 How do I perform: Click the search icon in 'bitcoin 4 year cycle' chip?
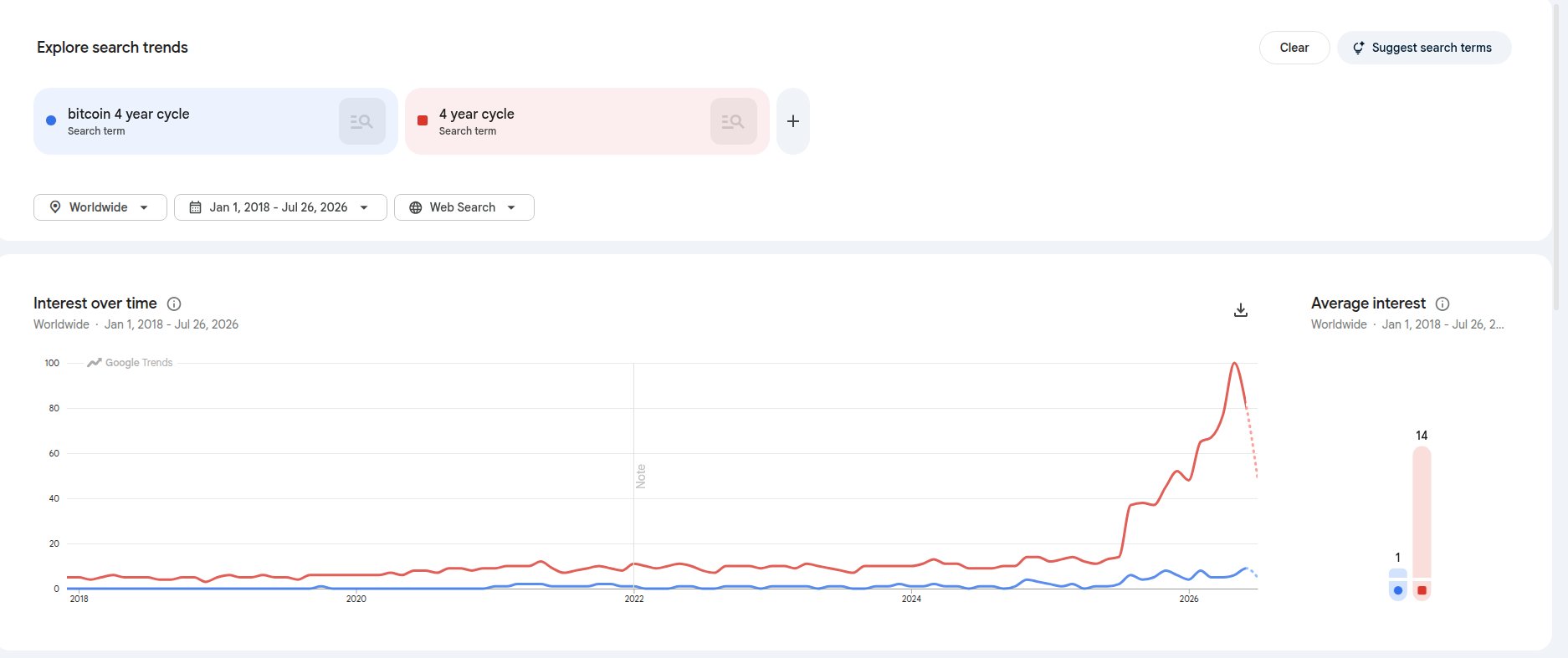coord(362,121)
